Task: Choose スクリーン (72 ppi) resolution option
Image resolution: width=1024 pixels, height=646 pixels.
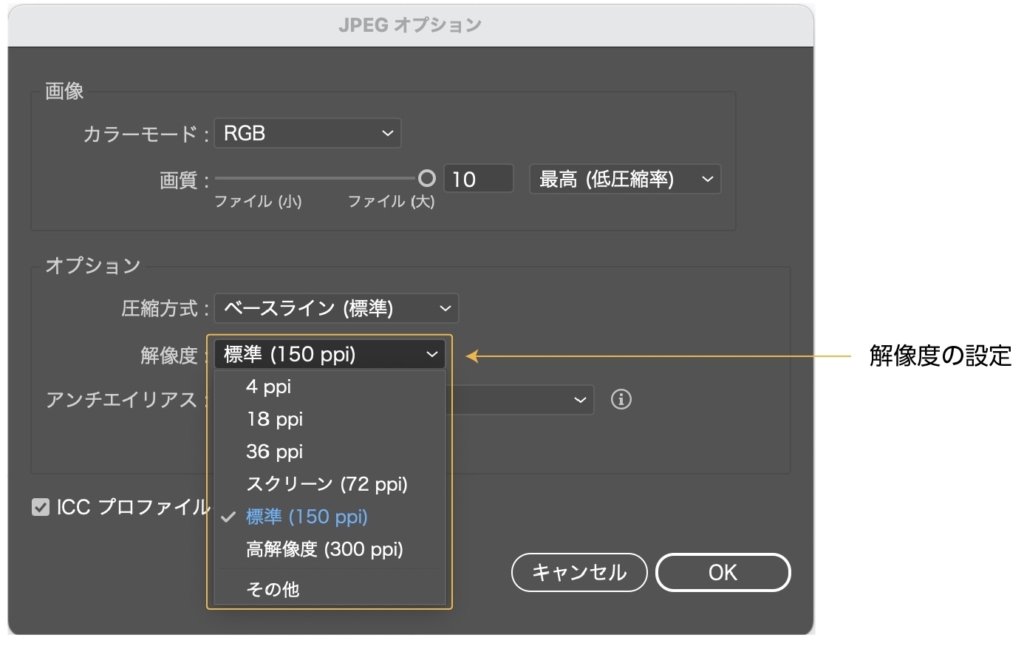Action: tap(330, 484)
